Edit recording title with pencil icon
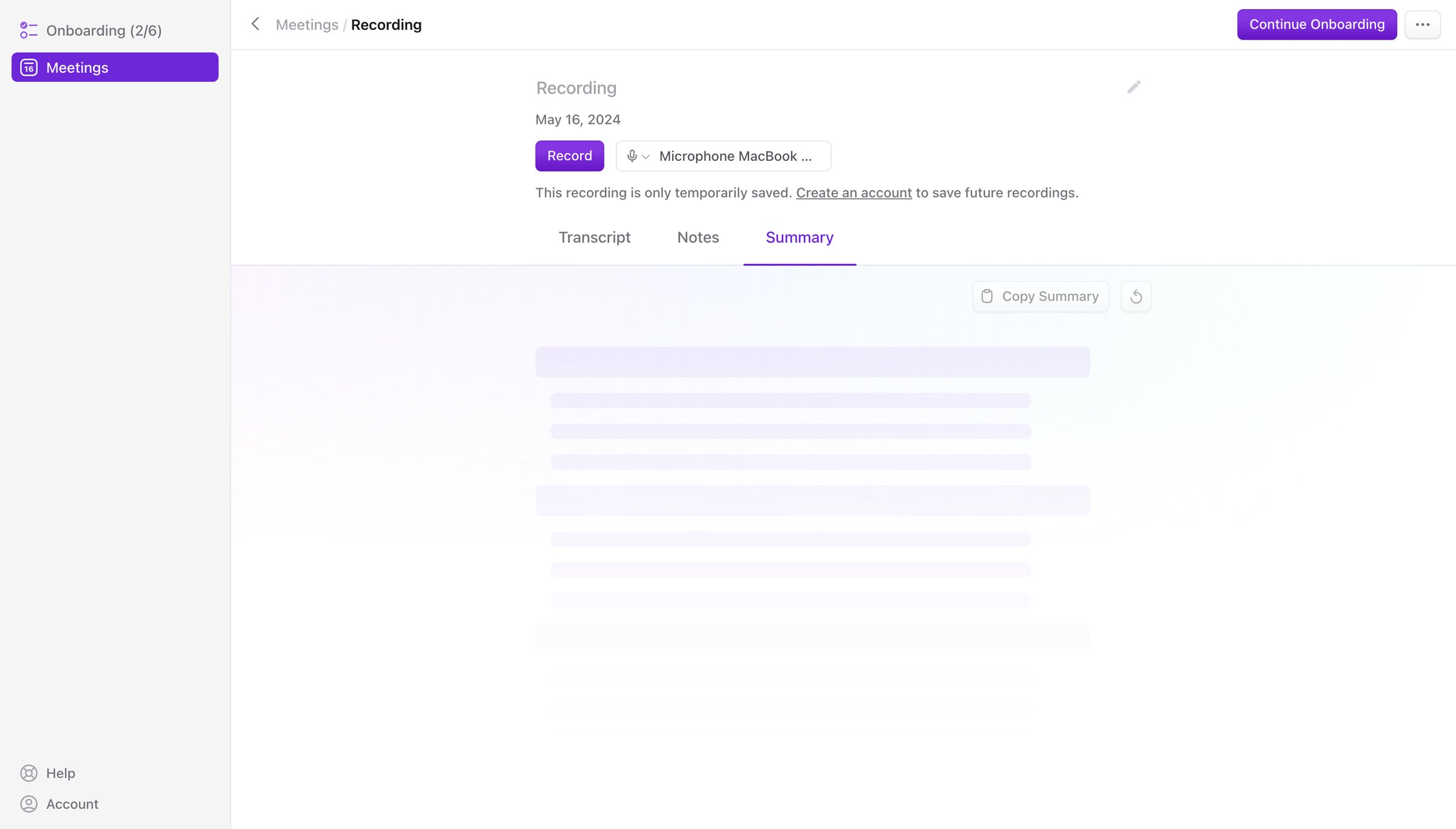Image resolution: width=1456 pixels, height=829 pixels. (x=1134, y=87)
